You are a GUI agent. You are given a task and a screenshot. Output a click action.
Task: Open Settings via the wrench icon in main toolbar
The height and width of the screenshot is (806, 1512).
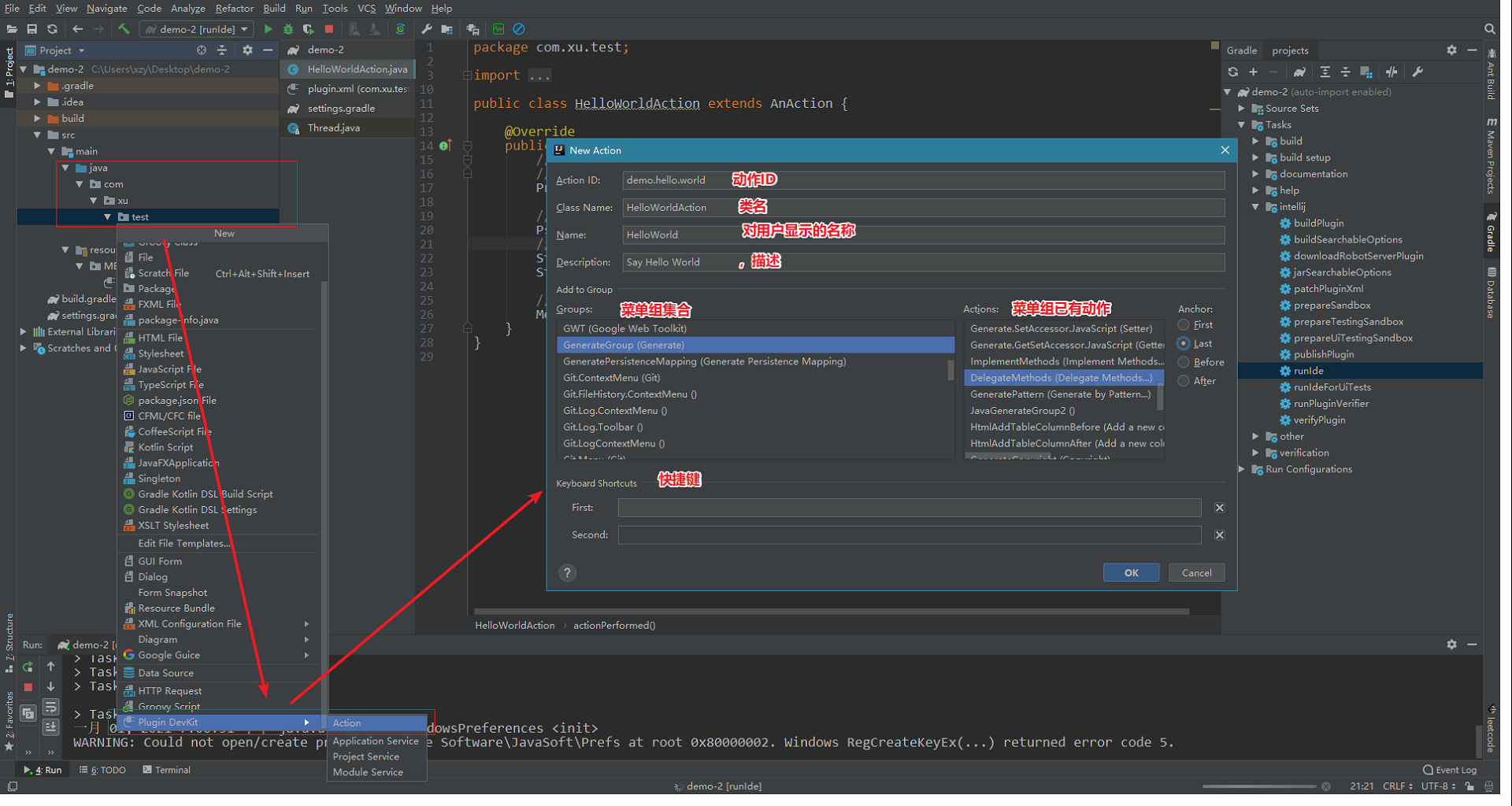point(426,29)
